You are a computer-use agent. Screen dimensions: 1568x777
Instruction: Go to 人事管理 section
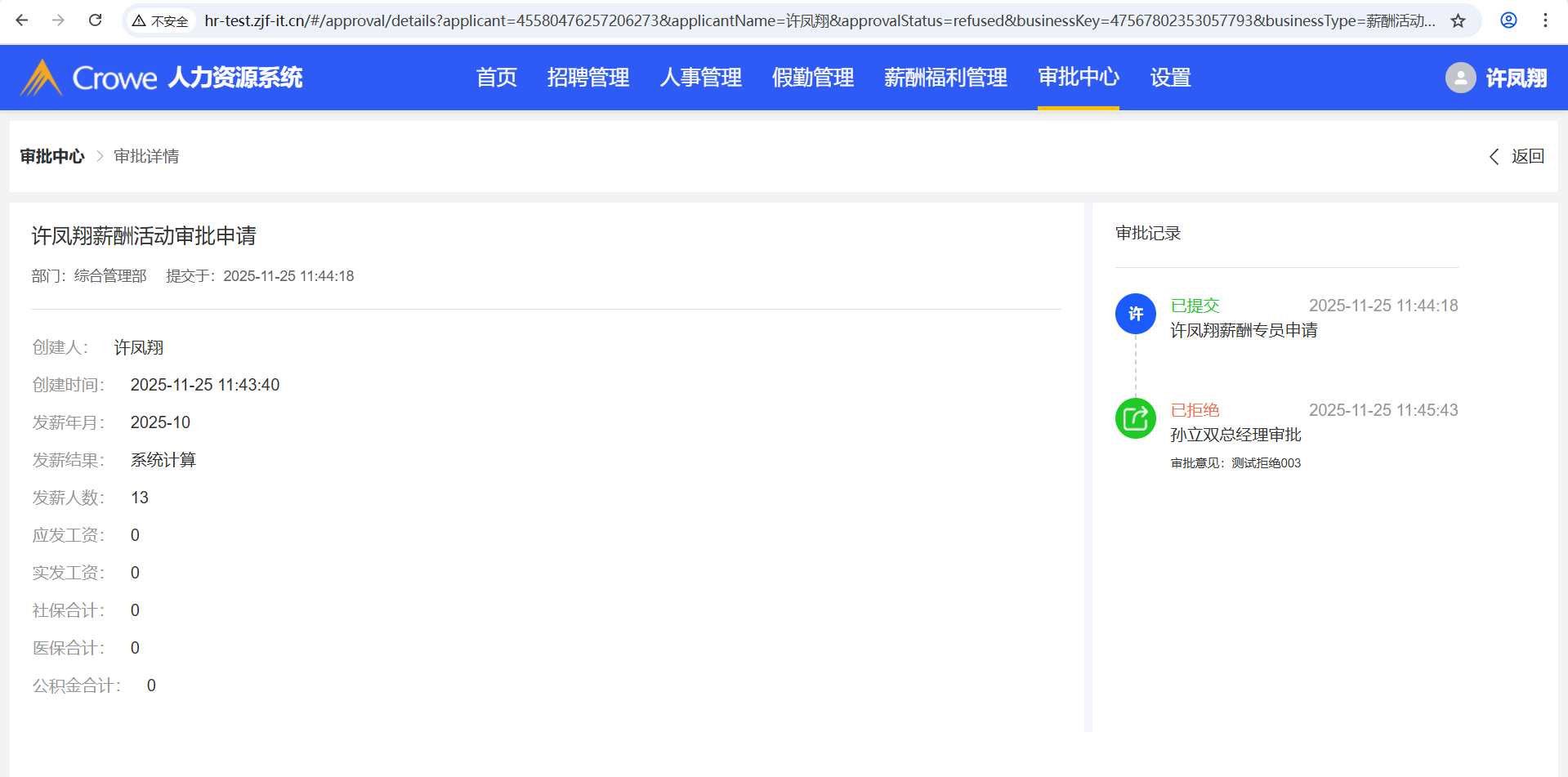700,78
